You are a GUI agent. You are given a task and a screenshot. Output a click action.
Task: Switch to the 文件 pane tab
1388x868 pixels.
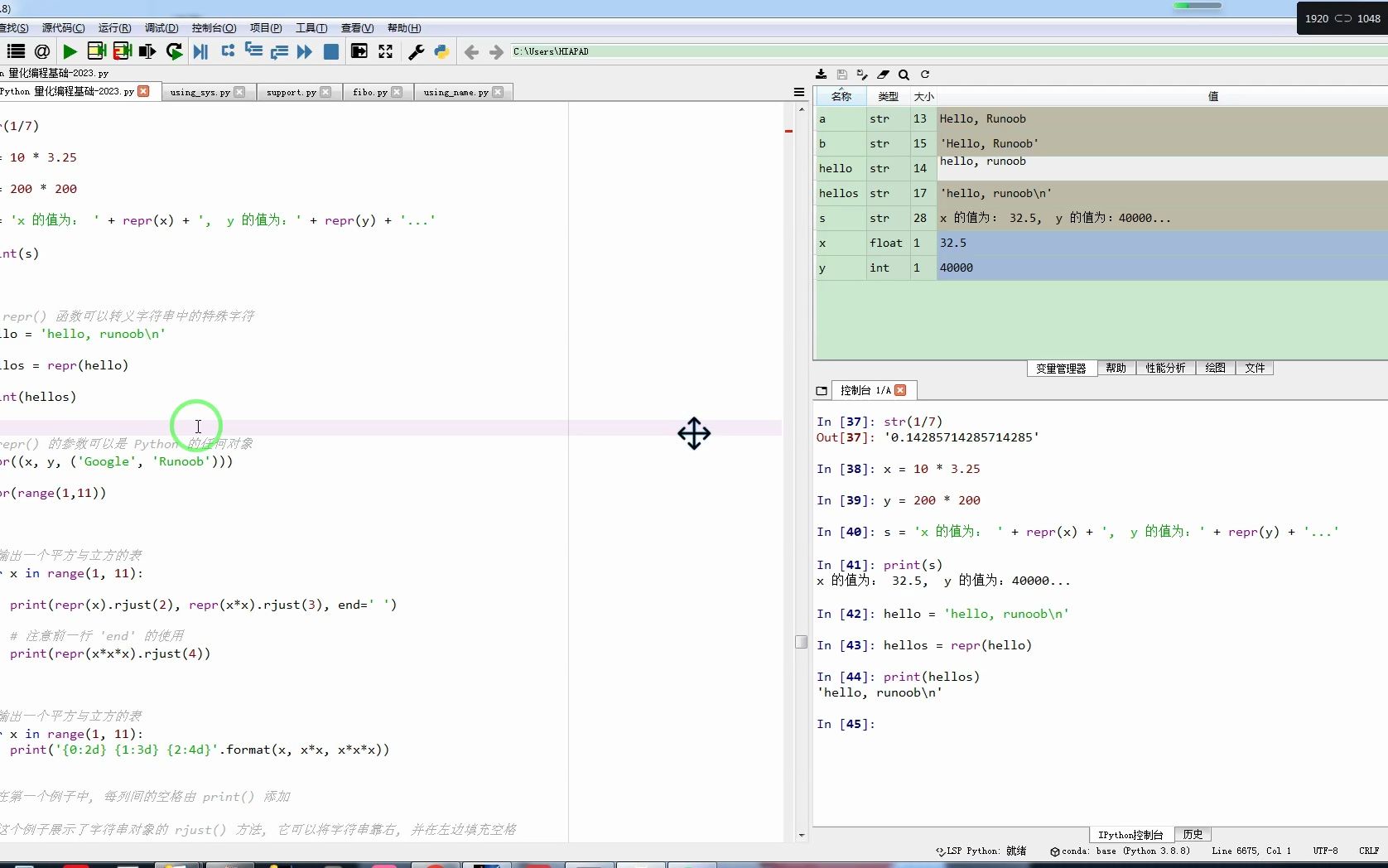1255,368
